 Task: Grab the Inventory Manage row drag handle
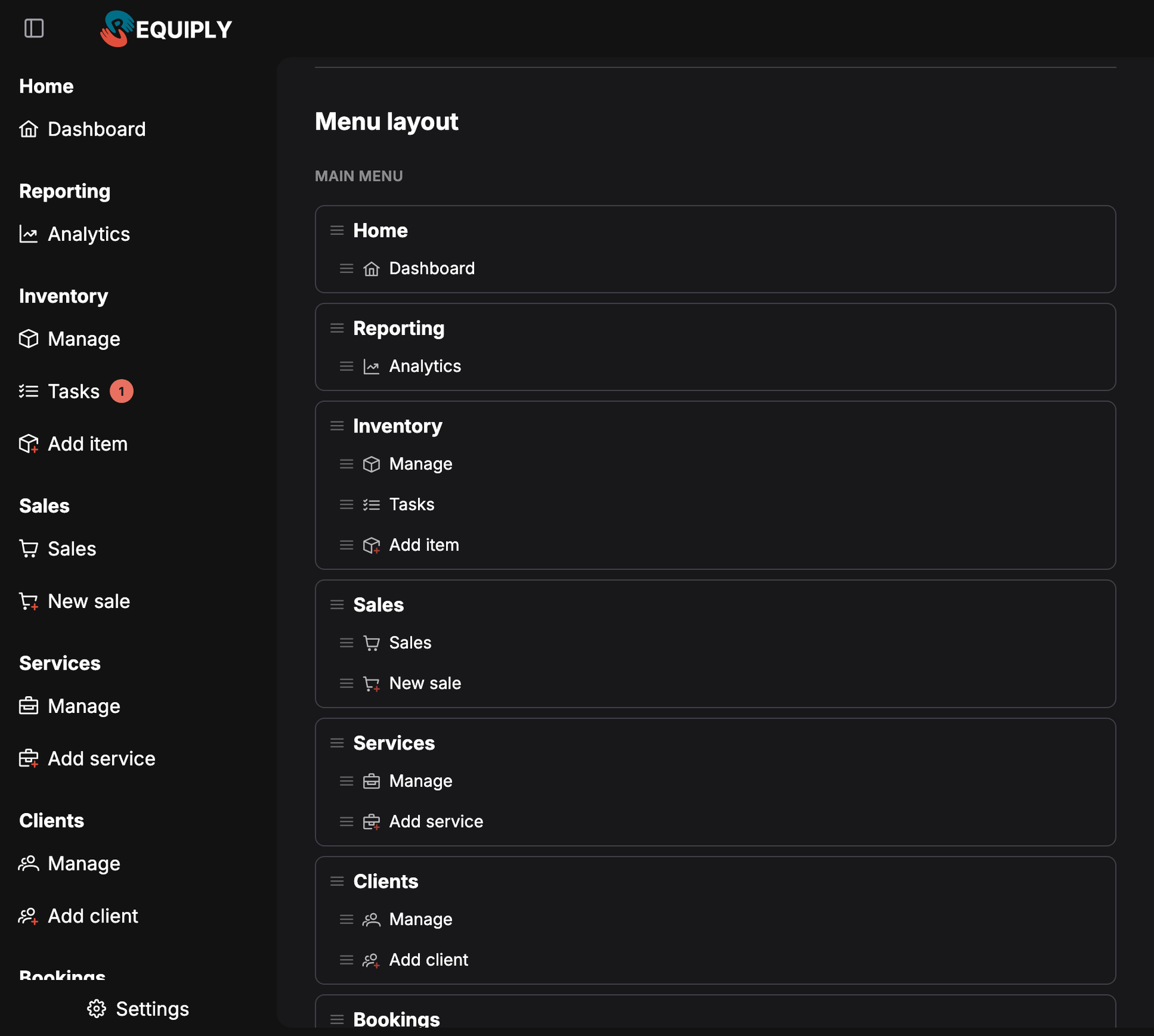tap(347, 464)
